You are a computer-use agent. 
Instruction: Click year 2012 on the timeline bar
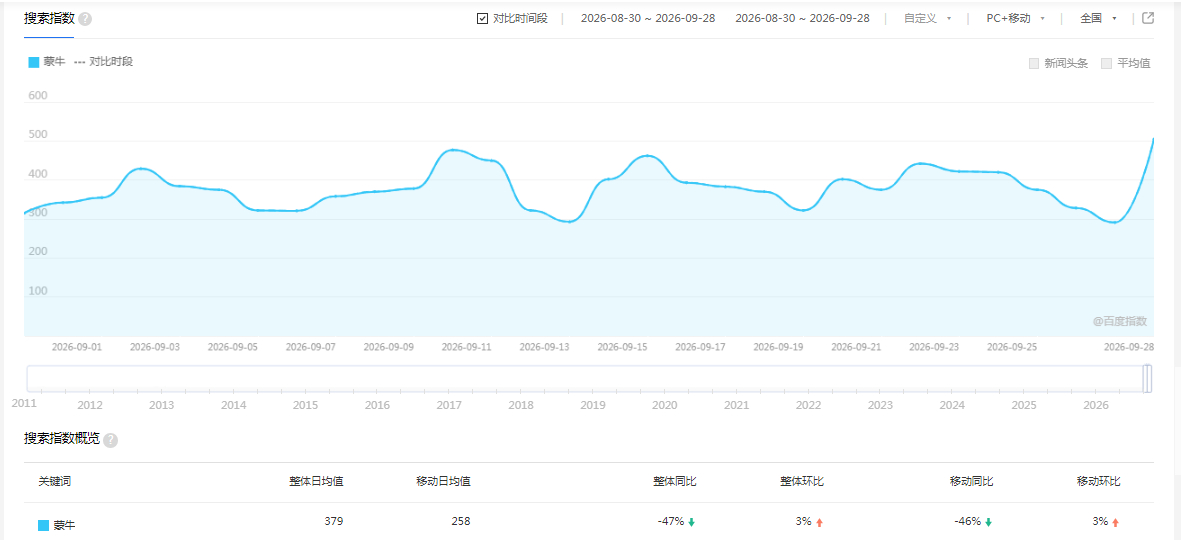90,405
